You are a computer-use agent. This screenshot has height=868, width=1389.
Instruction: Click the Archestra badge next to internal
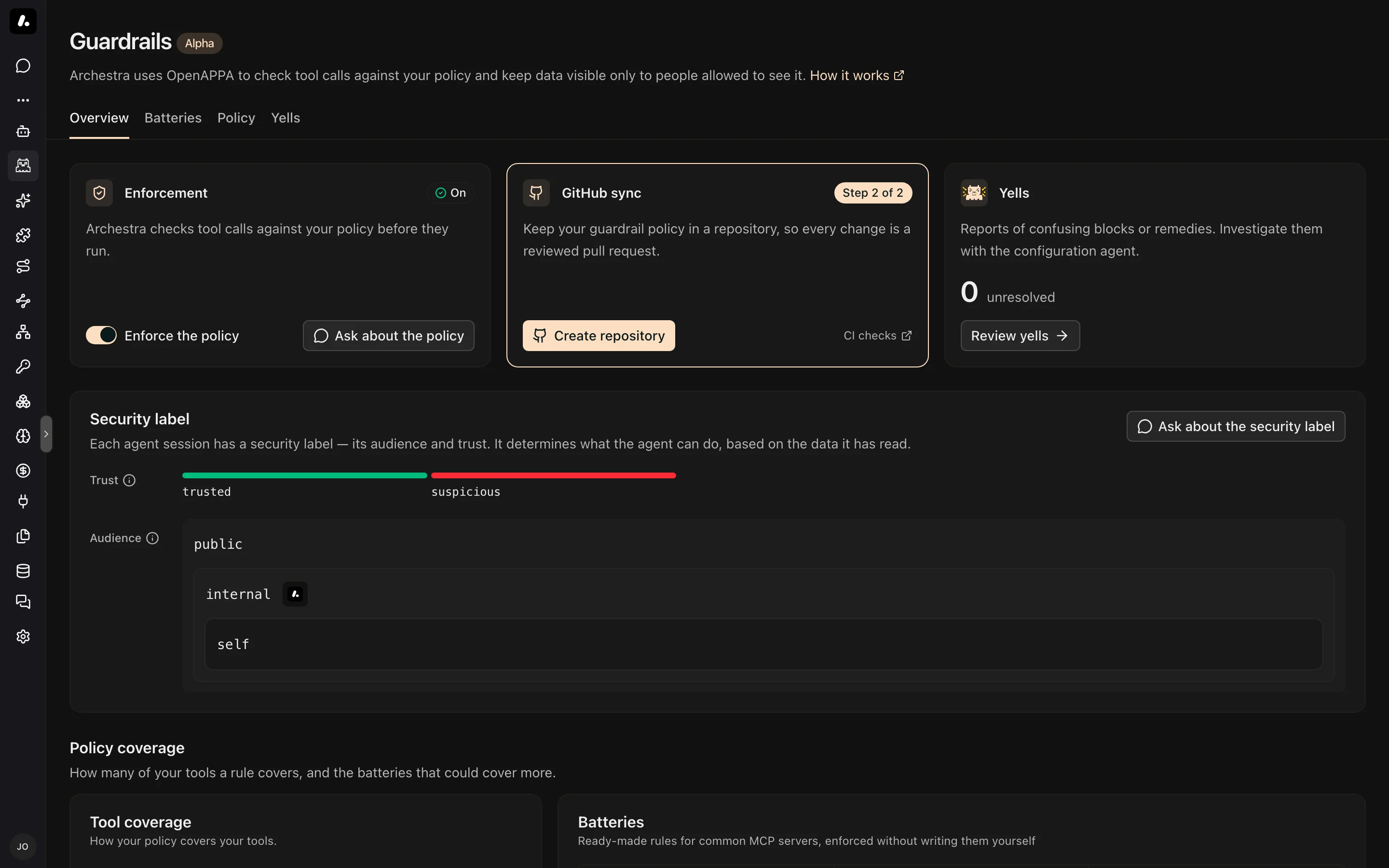click(x=295, y=594)
